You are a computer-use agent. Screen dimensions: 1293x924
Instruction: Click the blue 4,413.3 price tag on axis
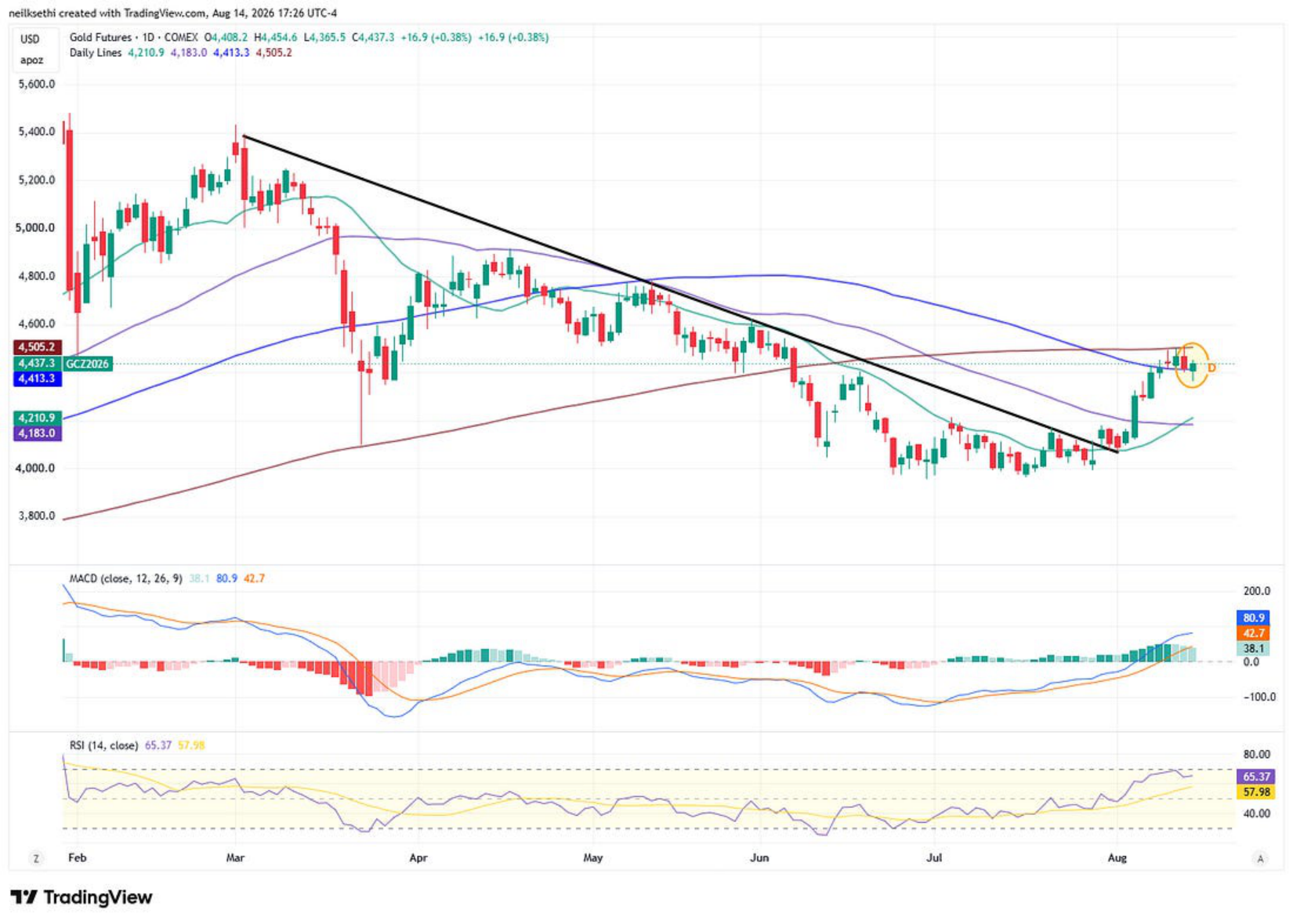(37, 379)
